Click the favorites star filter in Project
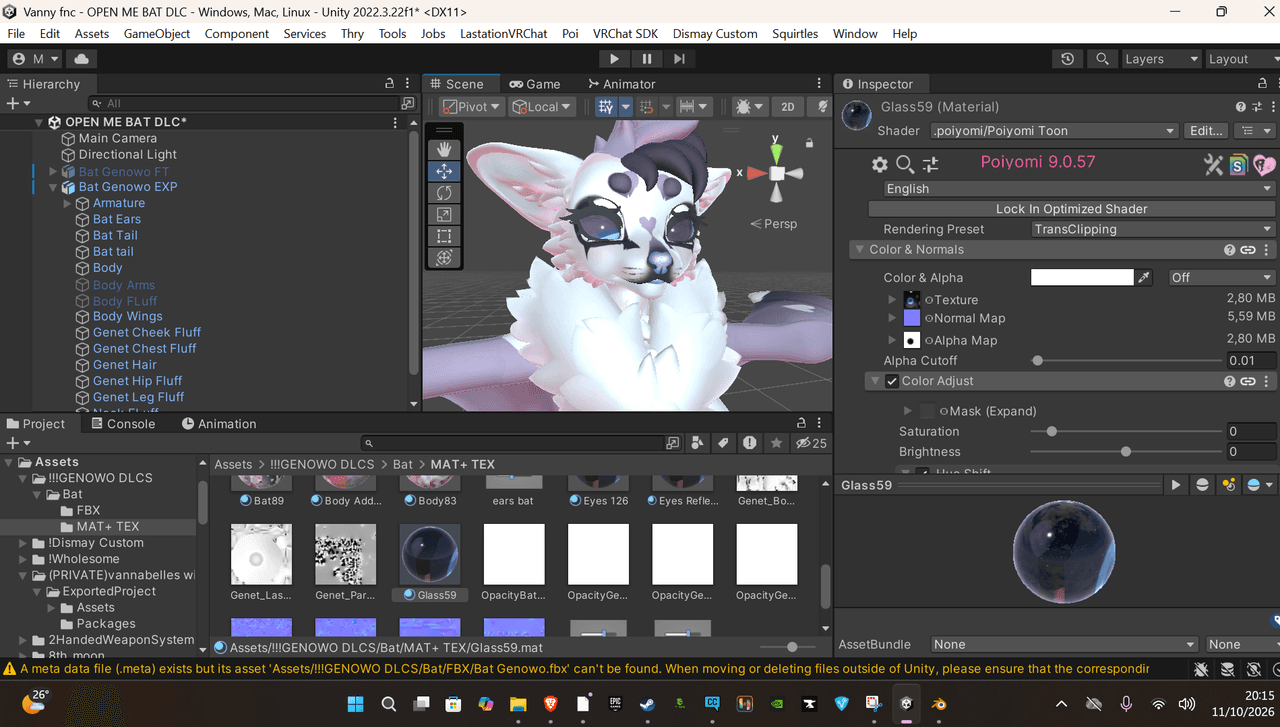The image size is (1280, 727). [x=776, y=443]
